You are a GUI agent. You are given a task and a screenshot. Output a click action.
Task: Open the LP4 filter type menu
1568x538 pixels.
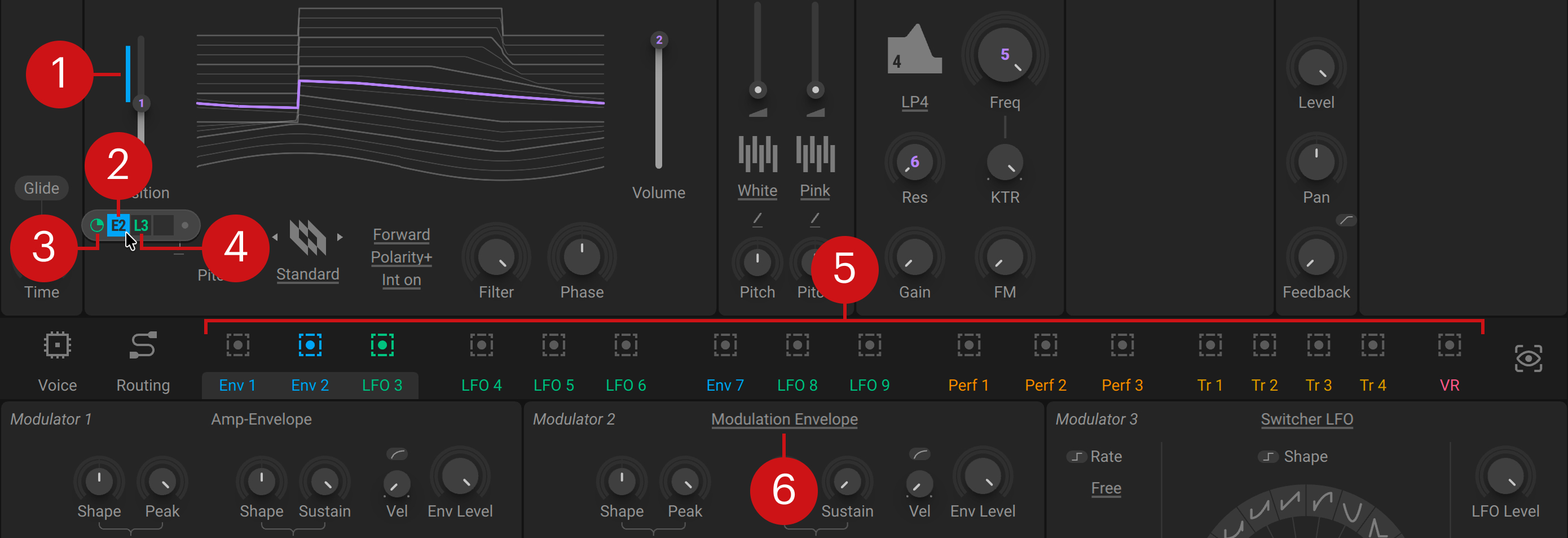tap(914, 102)
